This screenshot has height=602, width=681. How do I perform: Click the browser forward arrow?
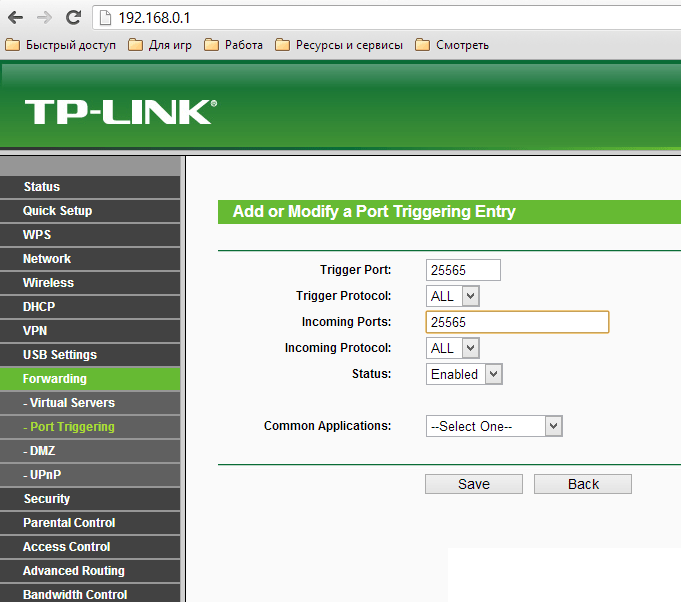point(44,18)
